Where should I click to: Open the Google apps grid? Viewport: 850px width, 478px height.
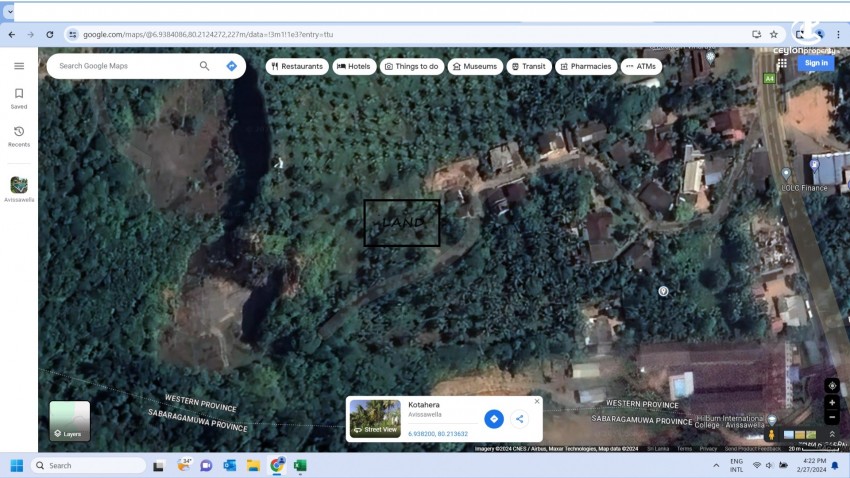tap(782, 63)
